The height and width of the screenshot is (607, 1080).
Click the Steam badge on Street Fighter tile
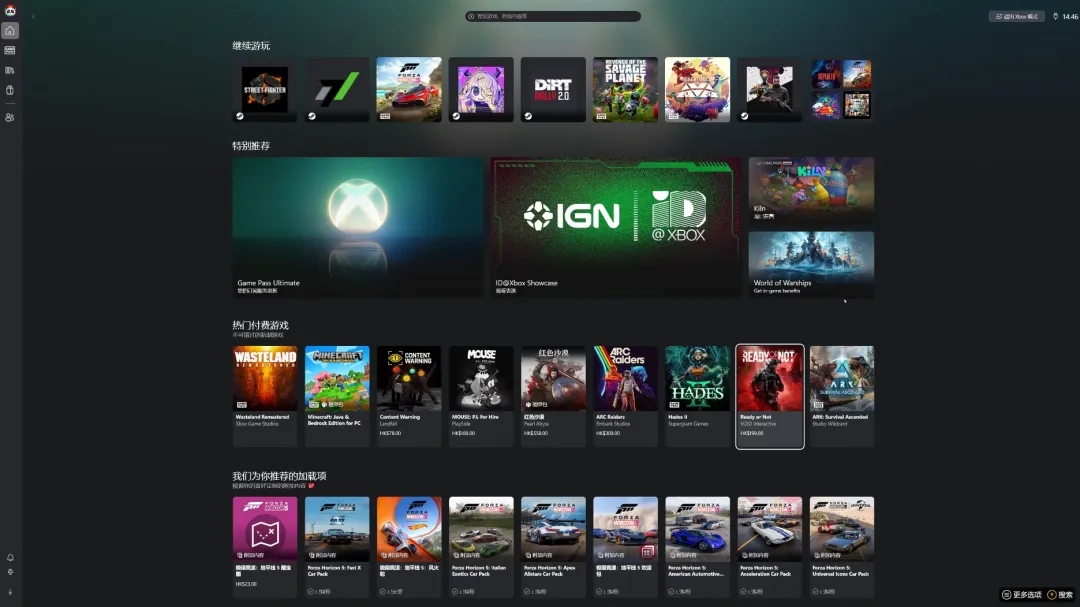240,116
